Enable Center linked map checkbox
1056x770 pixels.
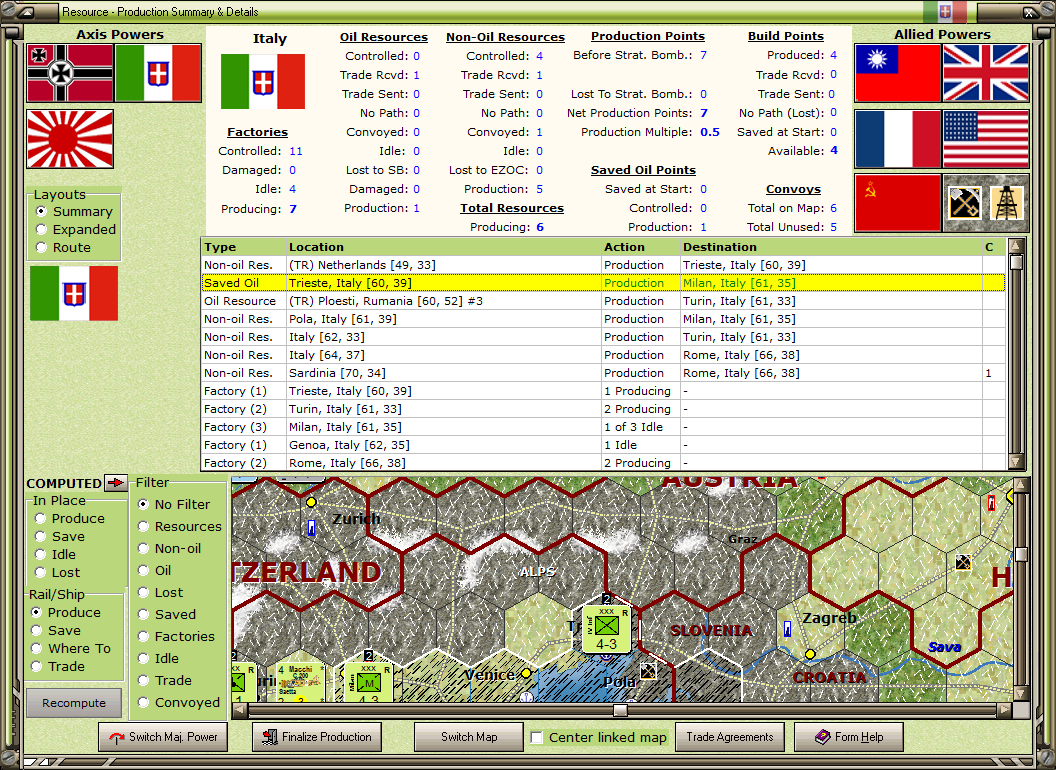[x=537, y=737]
